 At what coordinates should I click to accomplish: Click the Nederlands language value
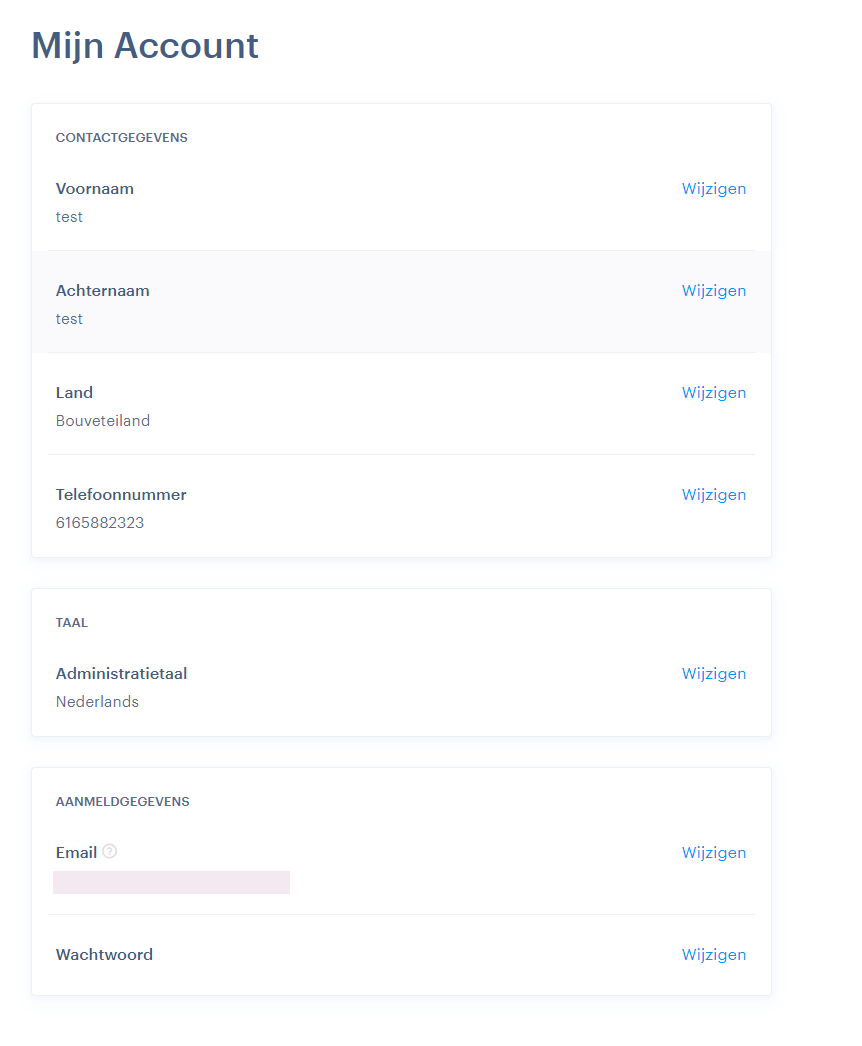click(97, 702)
